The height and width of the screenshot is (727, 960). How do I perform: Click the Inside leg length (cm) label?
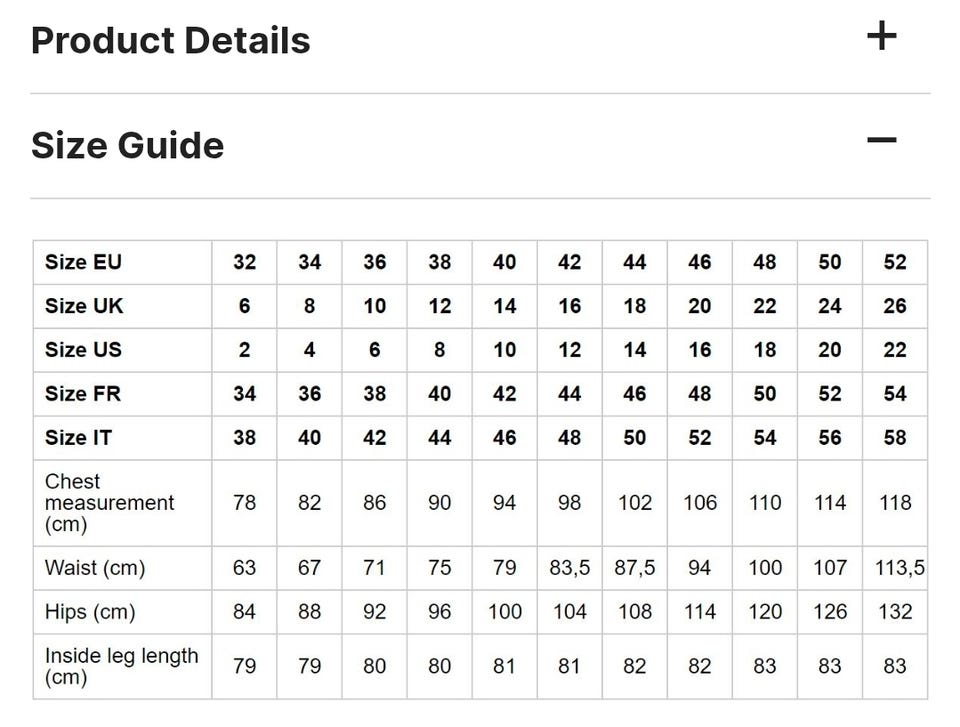(121, 666)
